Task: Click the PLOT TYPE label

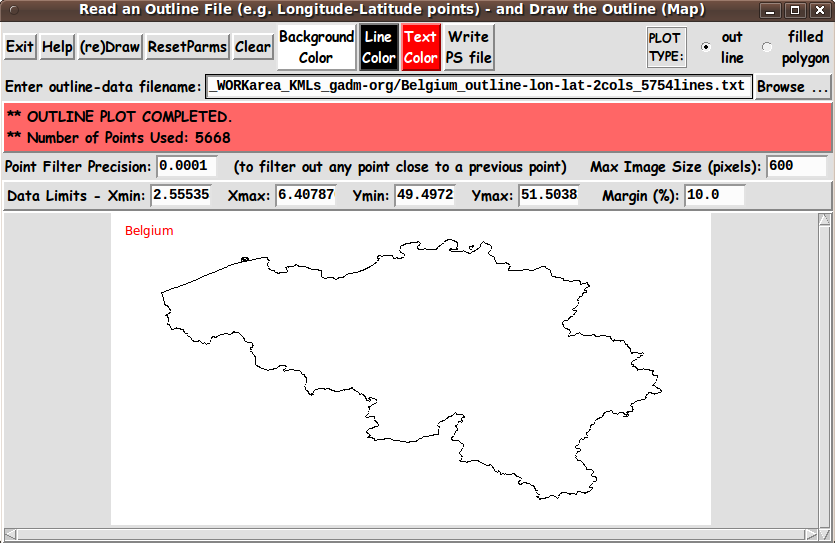Action: [x=666, y=47]
